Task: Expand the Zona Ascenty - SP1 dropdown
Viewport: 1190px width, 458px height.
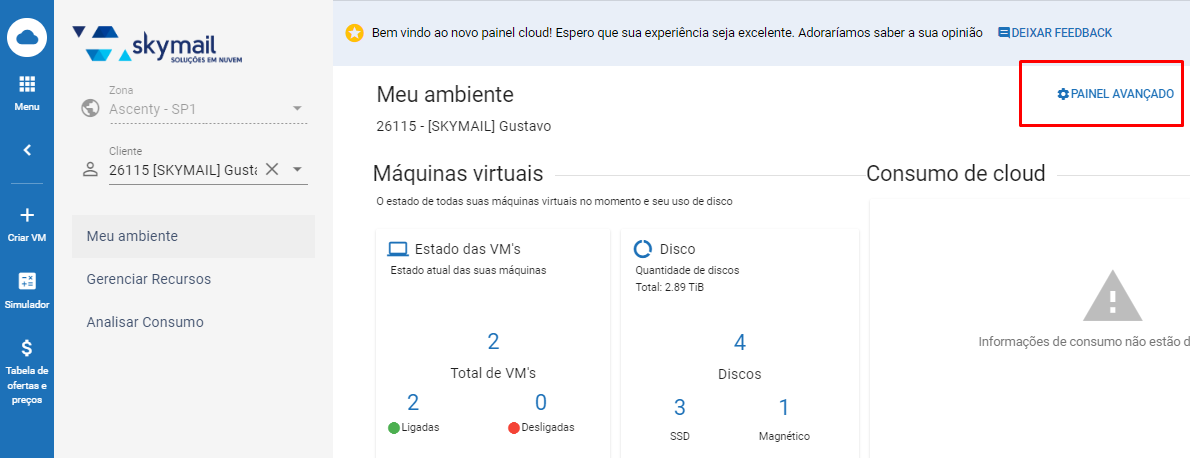Action: coord(297,109)
